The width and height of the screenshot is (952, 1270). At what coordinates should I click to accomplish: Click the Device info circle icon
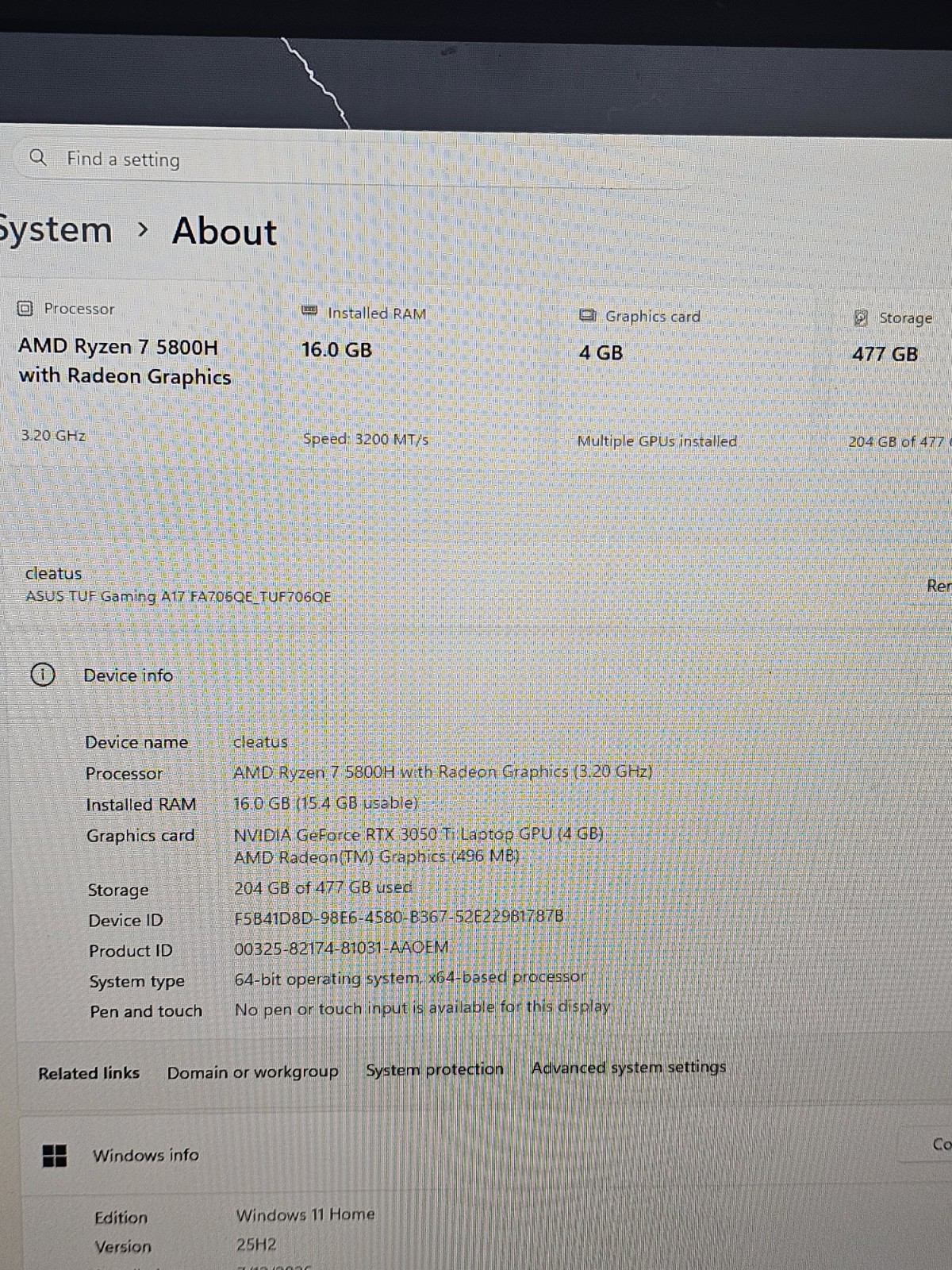43,675
